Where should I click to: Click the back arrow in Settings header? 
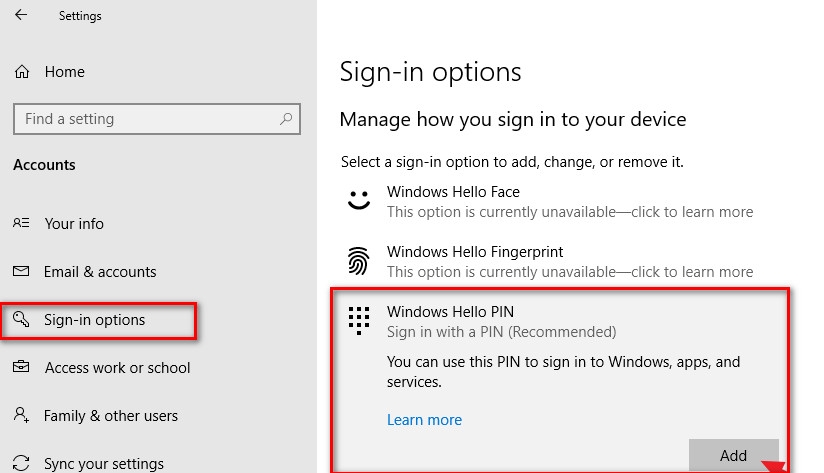pos(21,15)
